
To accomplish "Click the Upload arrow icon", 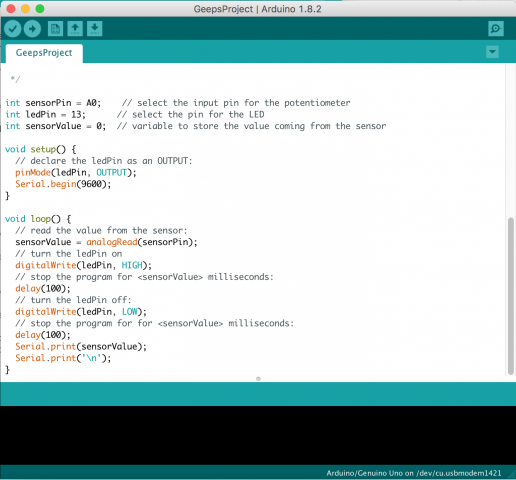I will [32, 29].
